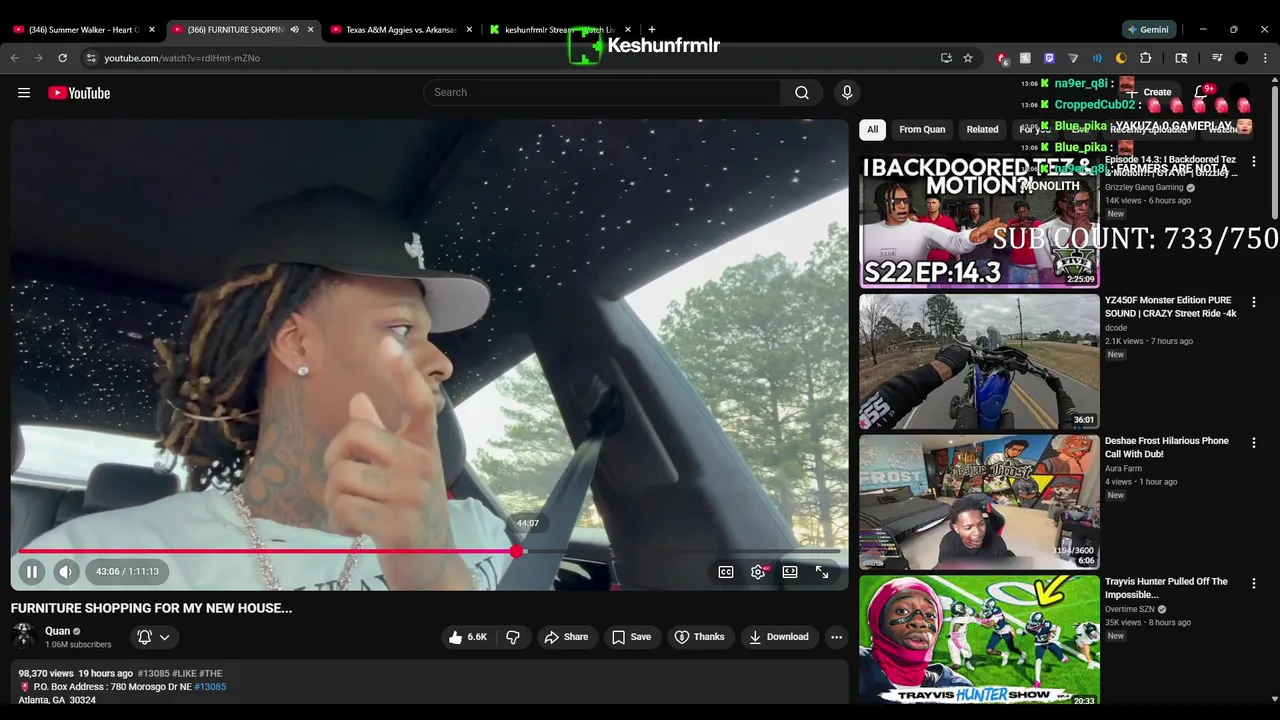Pause the playing video
Screen dimensions: 1280x720
[32, 572]
